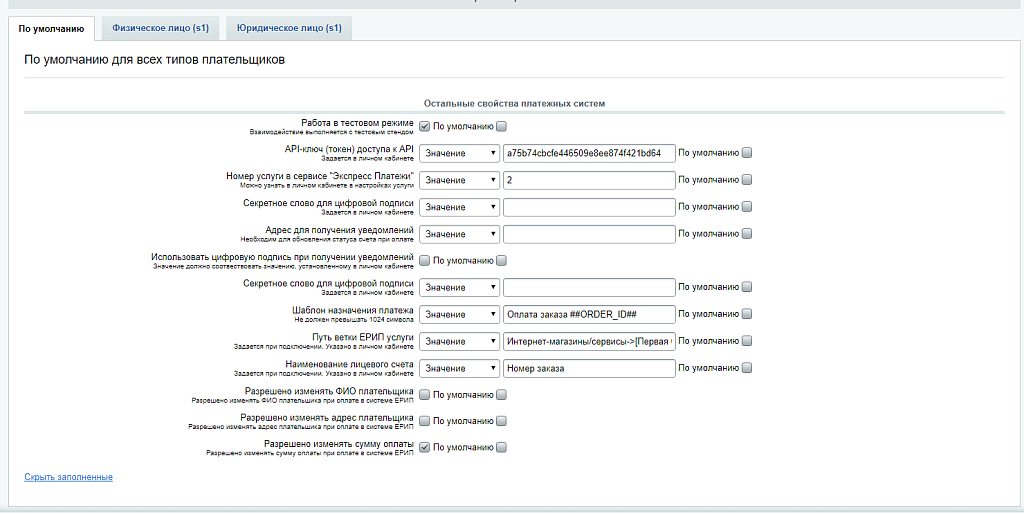Click the Скрыть заполненные link
This screenshot has height=514, width=1024.
coord(68,477)
